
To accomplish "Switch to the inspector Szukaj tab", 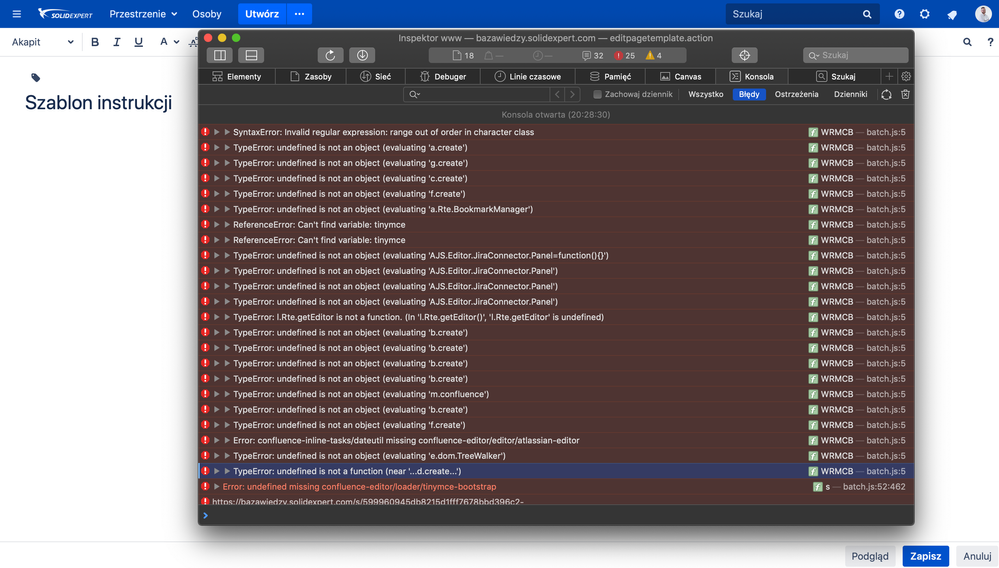I will (836, 76).
